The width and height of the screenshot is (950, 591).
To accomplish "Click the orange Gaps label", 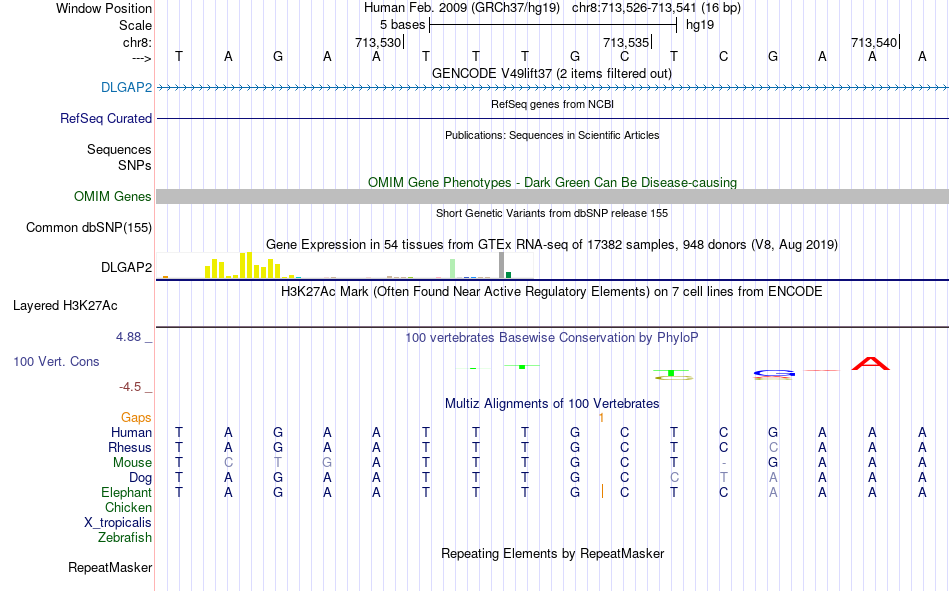I will 136,417.
